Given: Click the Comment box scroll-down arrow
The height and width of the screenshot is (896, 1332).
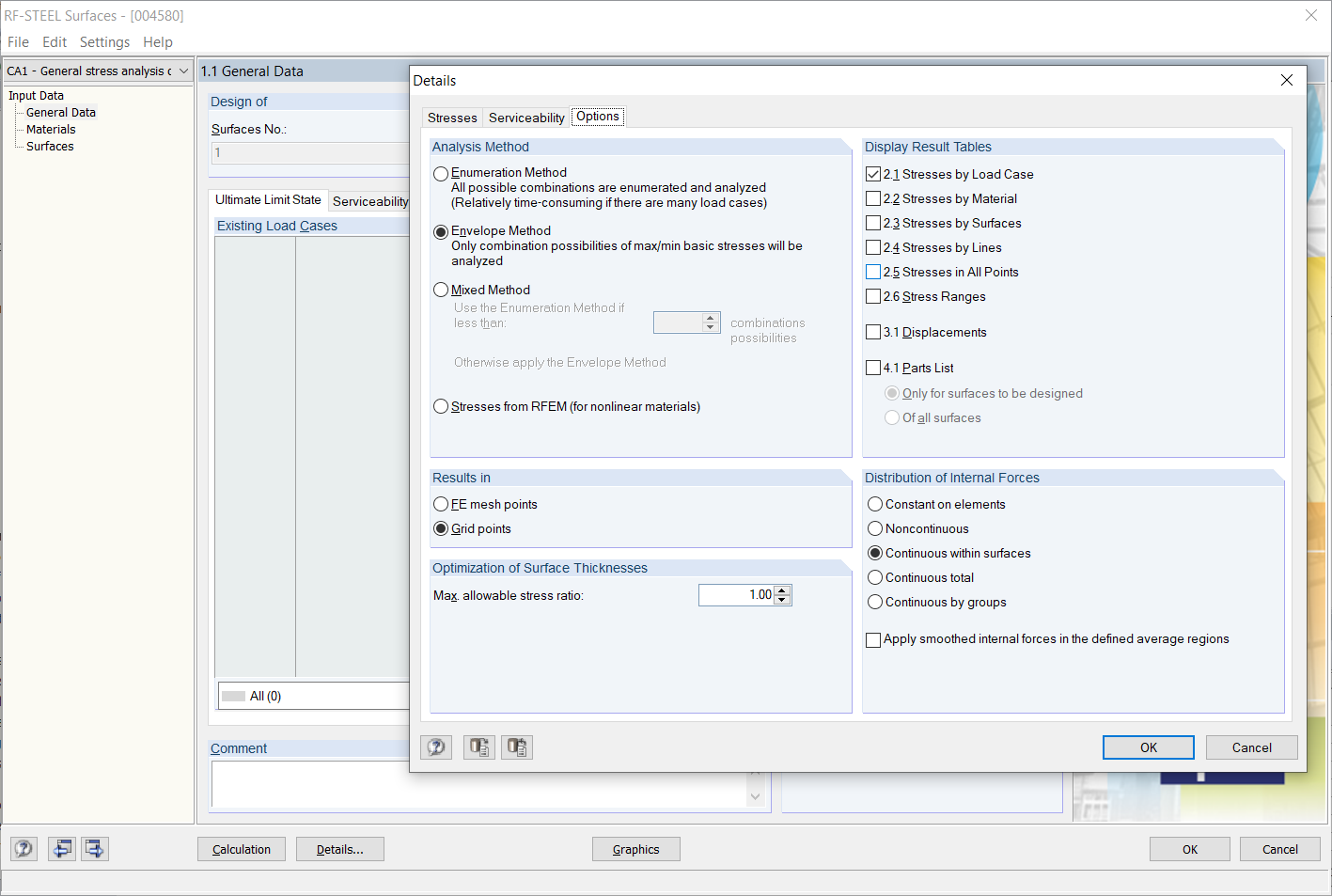Looking at the screenshot, I should coord(755,797).
